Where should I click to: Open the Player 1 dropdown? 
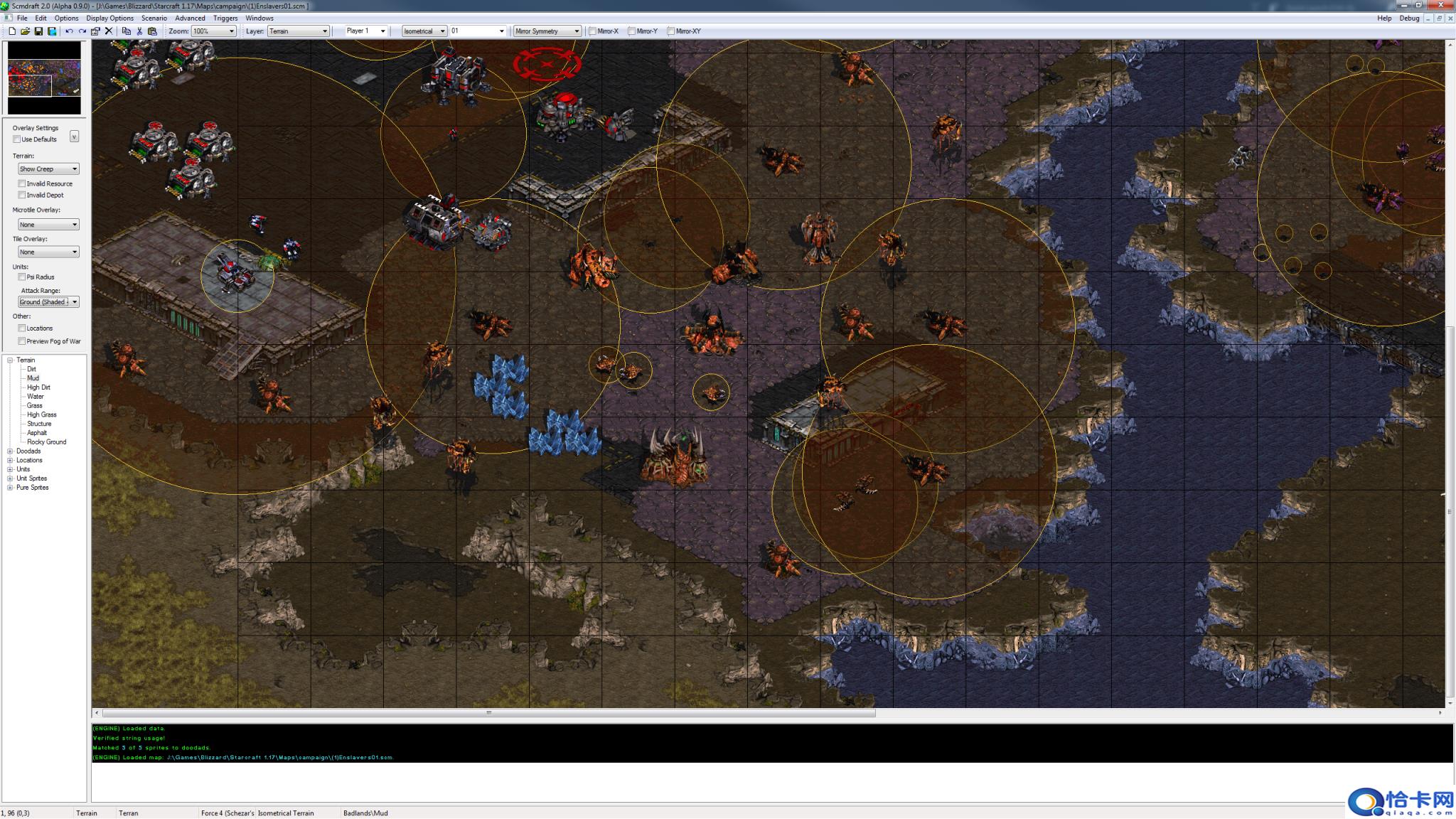(x=366, y=31)
